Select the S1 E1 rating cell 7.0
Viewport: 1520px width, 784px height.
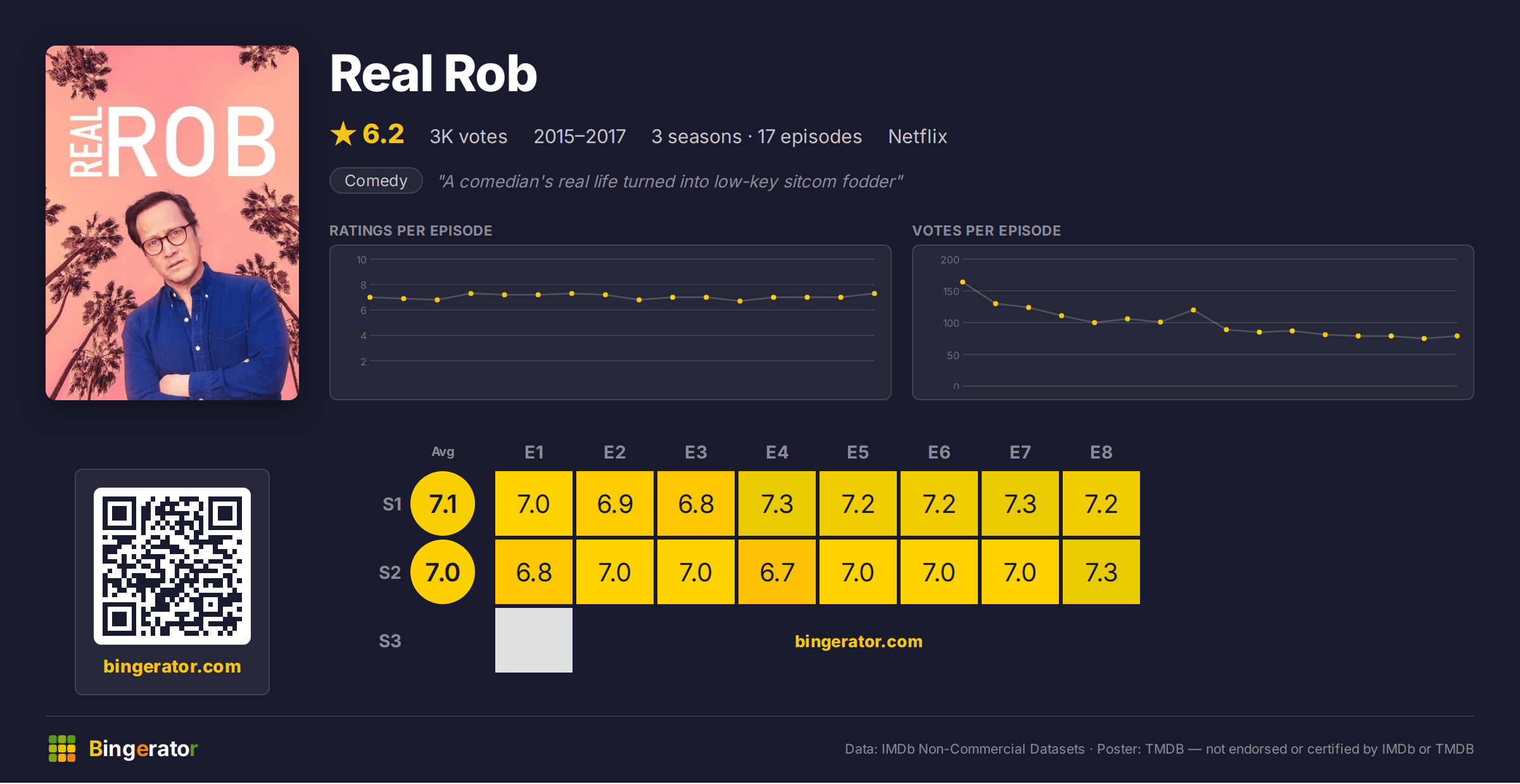tap(534, 503)
